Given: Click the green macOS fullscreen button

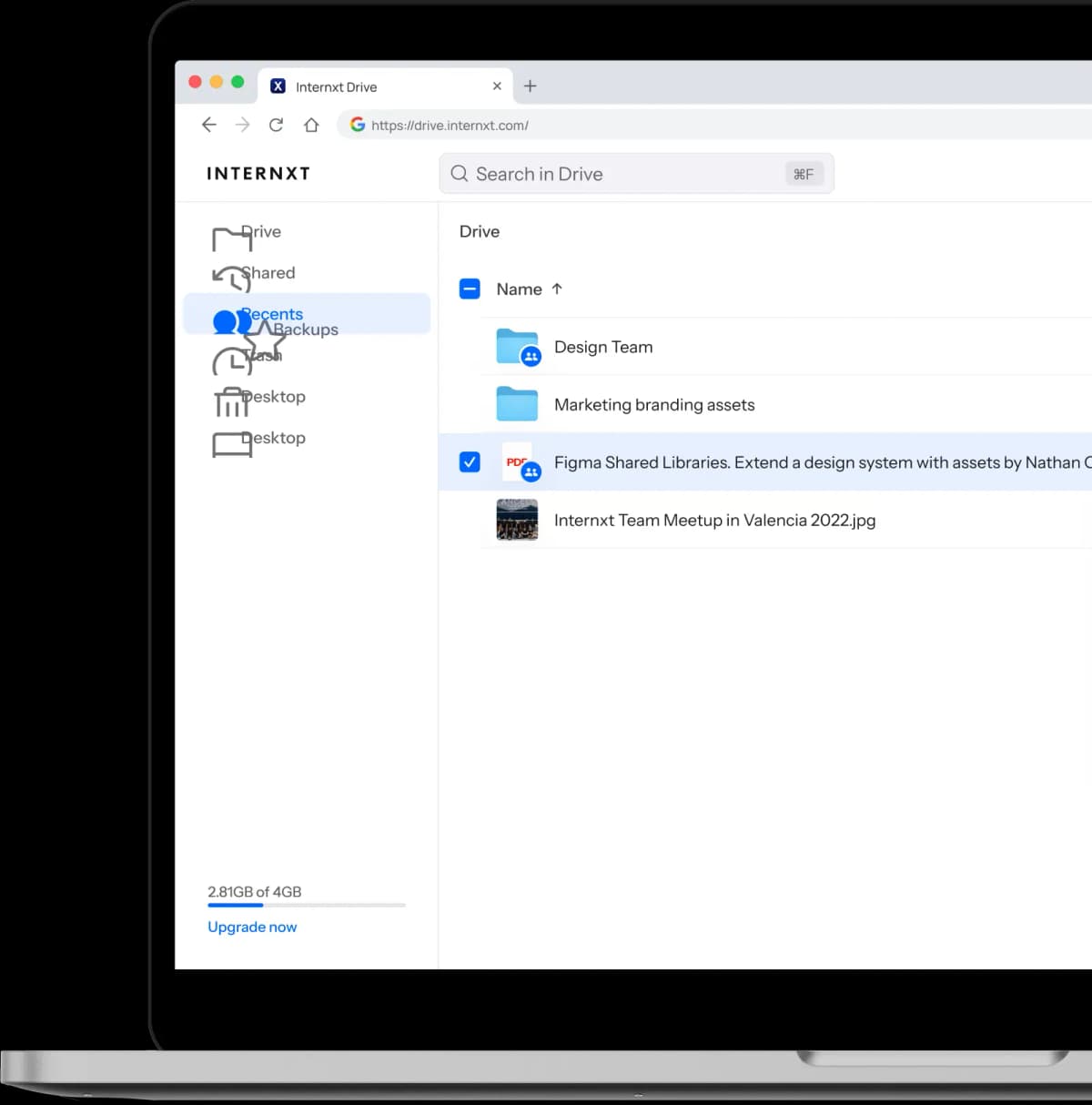Looking at the screenshot, I should 238,82.
